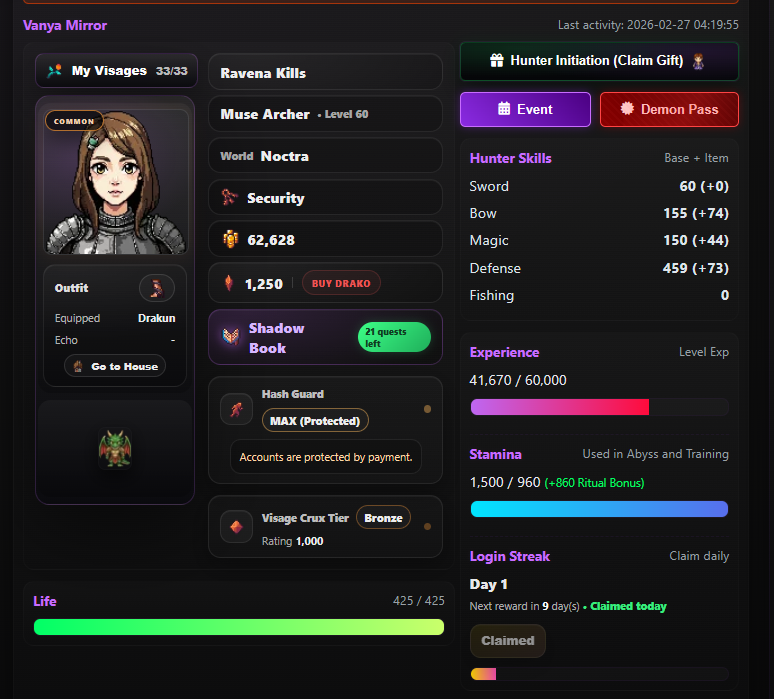The image size is (774, 699).
Task: Click the character portrait avatar
Action: click(115, 180)
